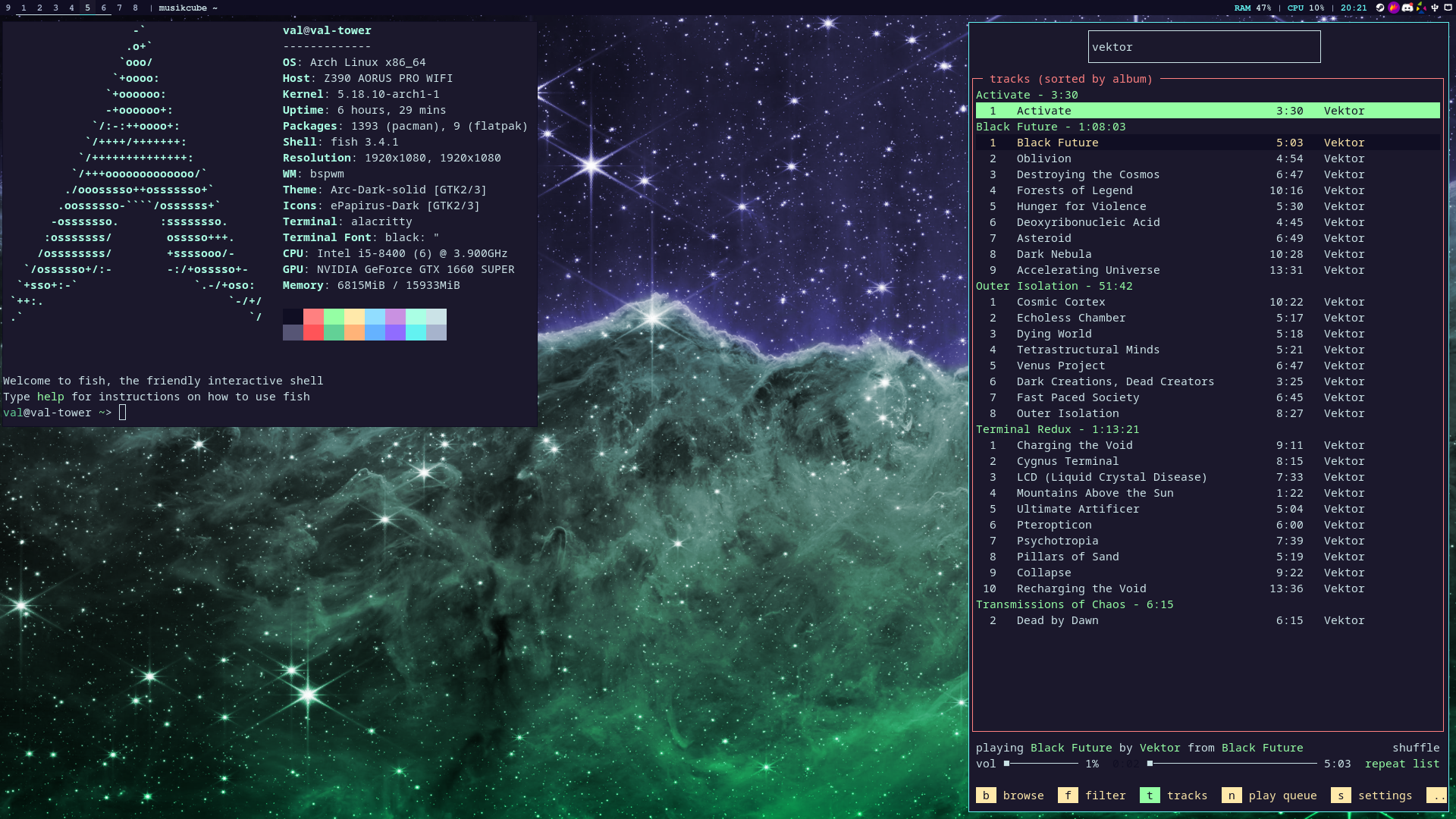Click the vektor search input field
Viewport: 1456px width, 819px height.
pos(1203,46)
